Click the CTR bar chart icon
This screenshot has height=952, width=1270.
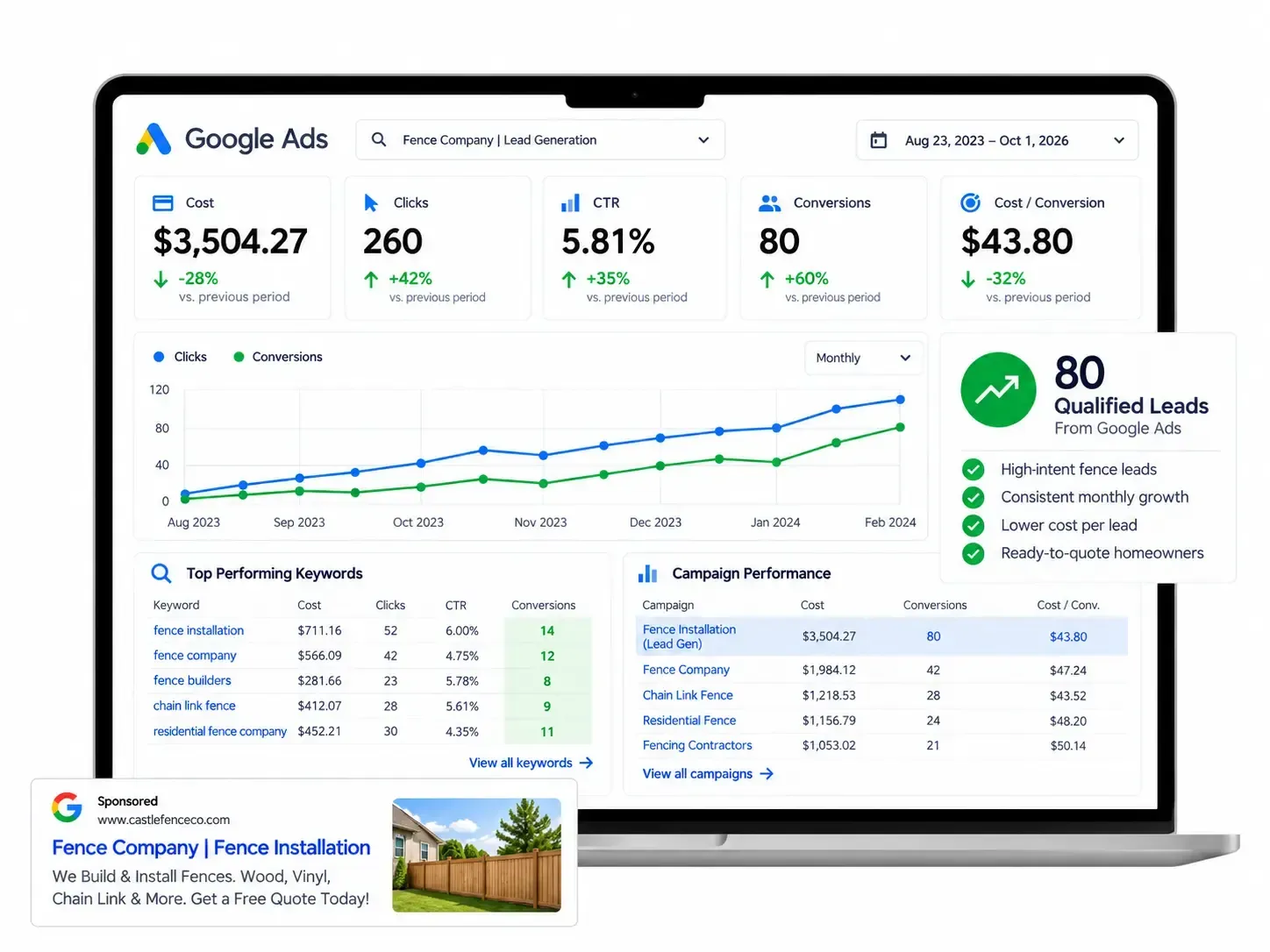tap(570, 202)
